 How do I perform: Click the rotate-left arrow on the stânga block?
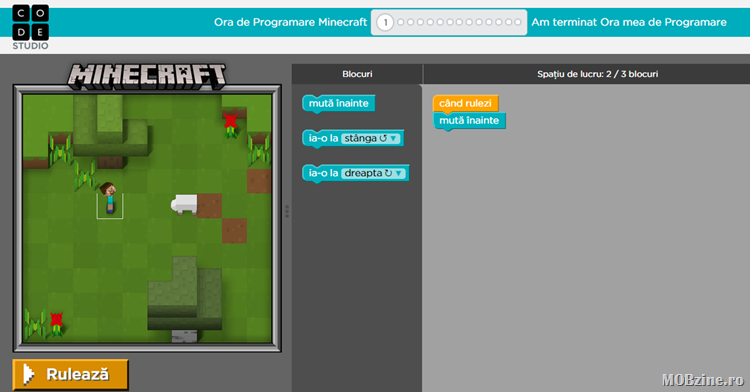point(383,138)
